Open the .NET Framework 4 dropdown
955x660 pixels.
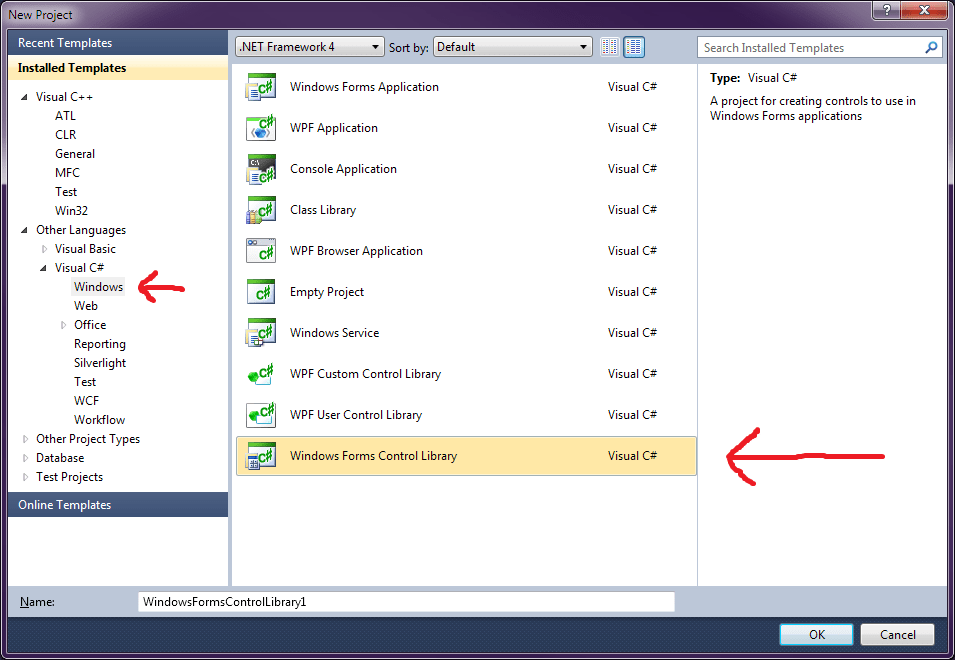tap(309, 47)
